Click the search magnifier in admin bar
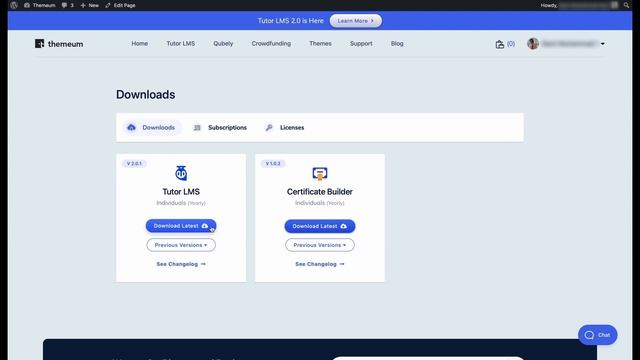Image resolution: width=640 pixels, height=360 pixels. pos(626,5)
